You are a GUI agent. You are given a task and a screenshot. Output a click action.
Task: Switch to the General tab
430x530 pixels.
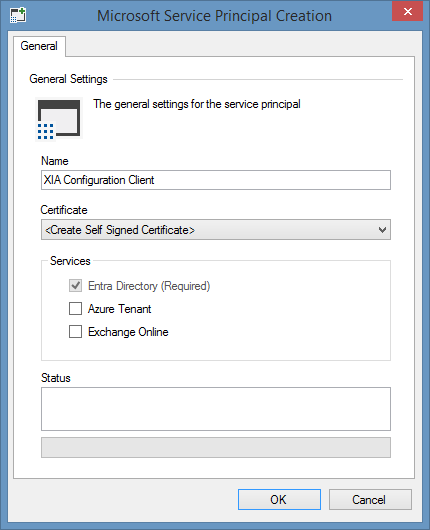tap(39, 46)
